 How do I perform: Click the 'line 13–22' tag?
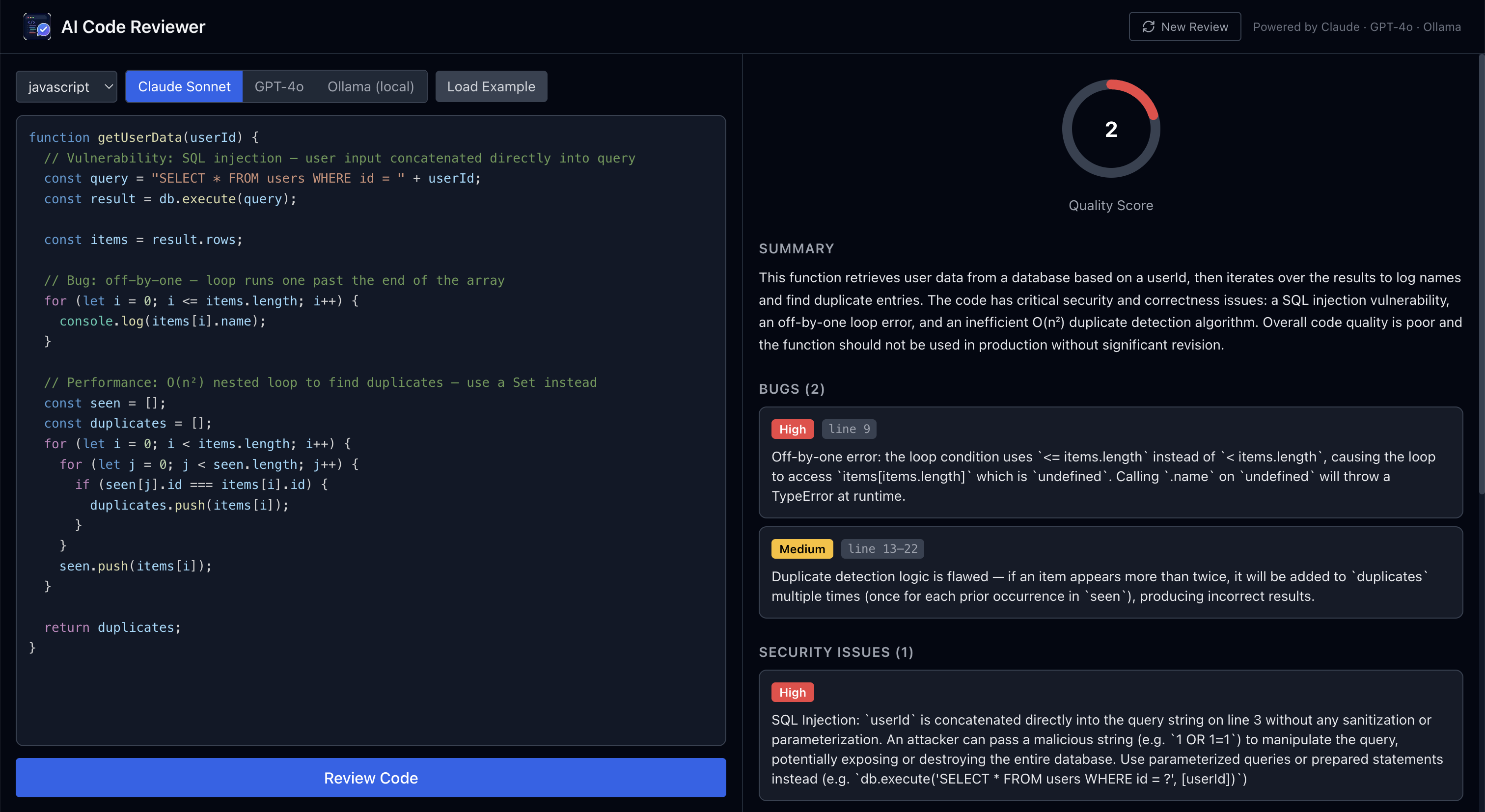[x=882, y=549]
